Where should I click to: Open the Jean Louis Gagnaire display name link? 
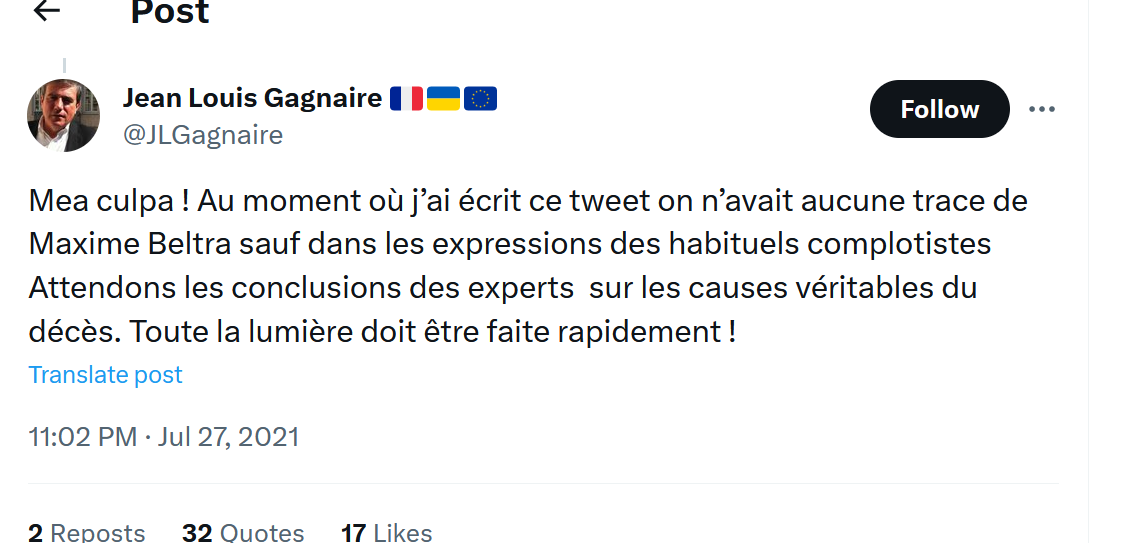click(252, 98)
